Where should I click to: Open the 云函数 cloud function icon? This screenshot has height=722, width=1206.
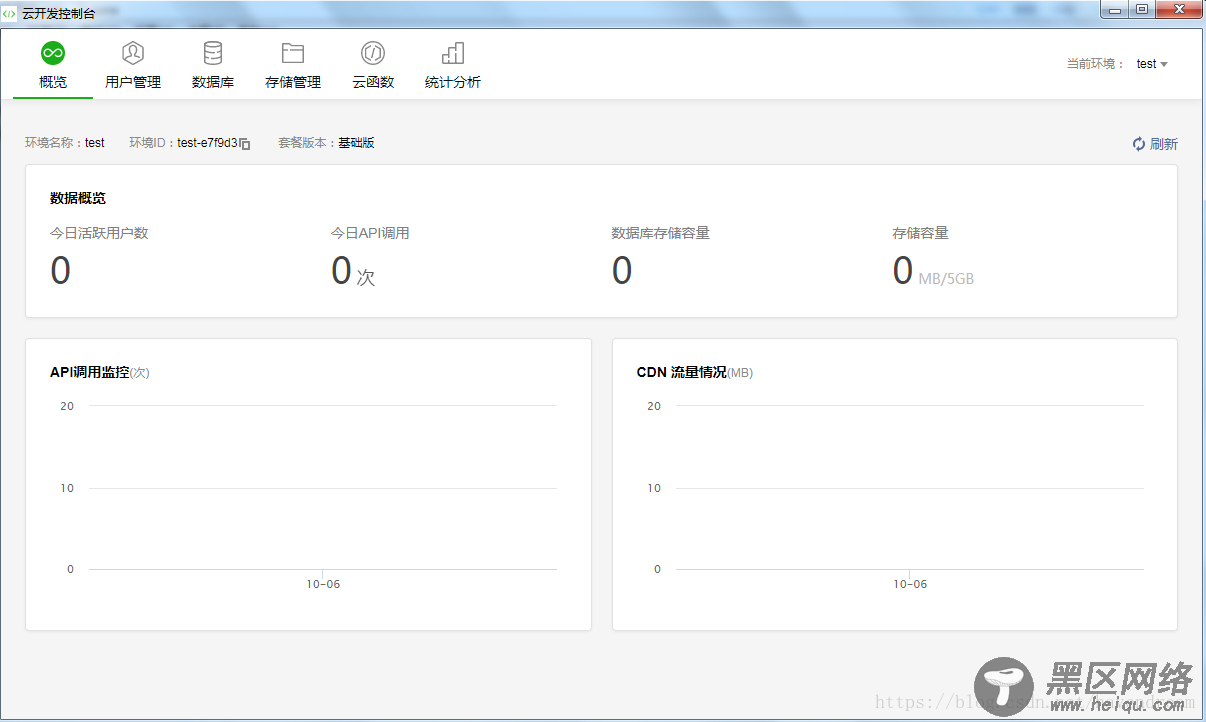coord(373,53)
